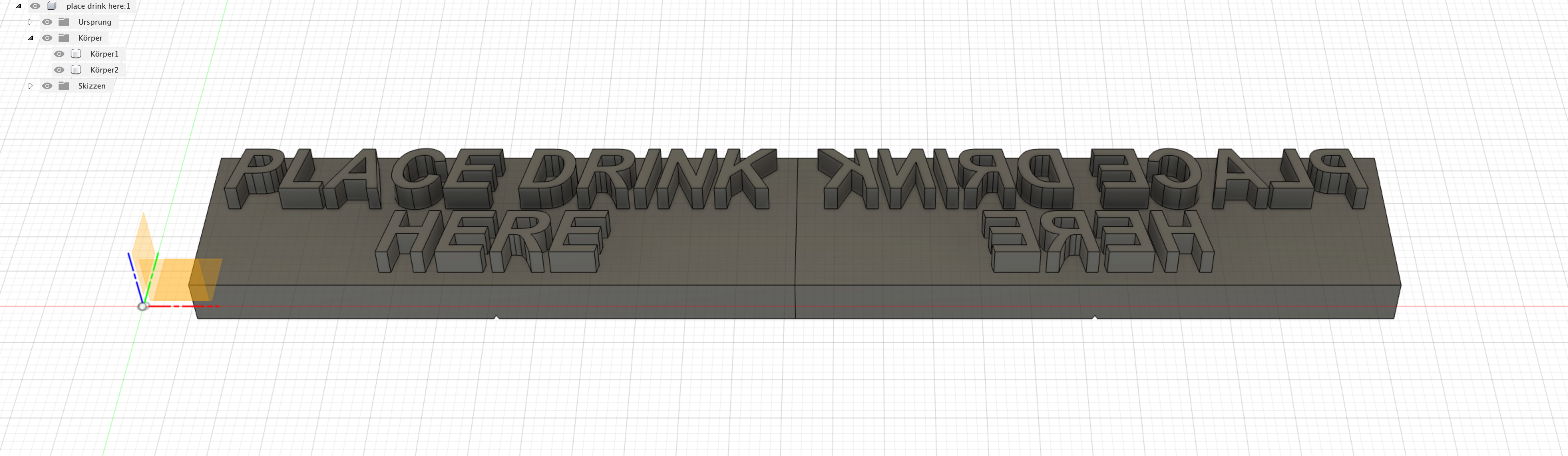The height and width of the screenshot is (456, 1568).
Task: Select the Körper1 label in browser
Action: coord(104,54)
